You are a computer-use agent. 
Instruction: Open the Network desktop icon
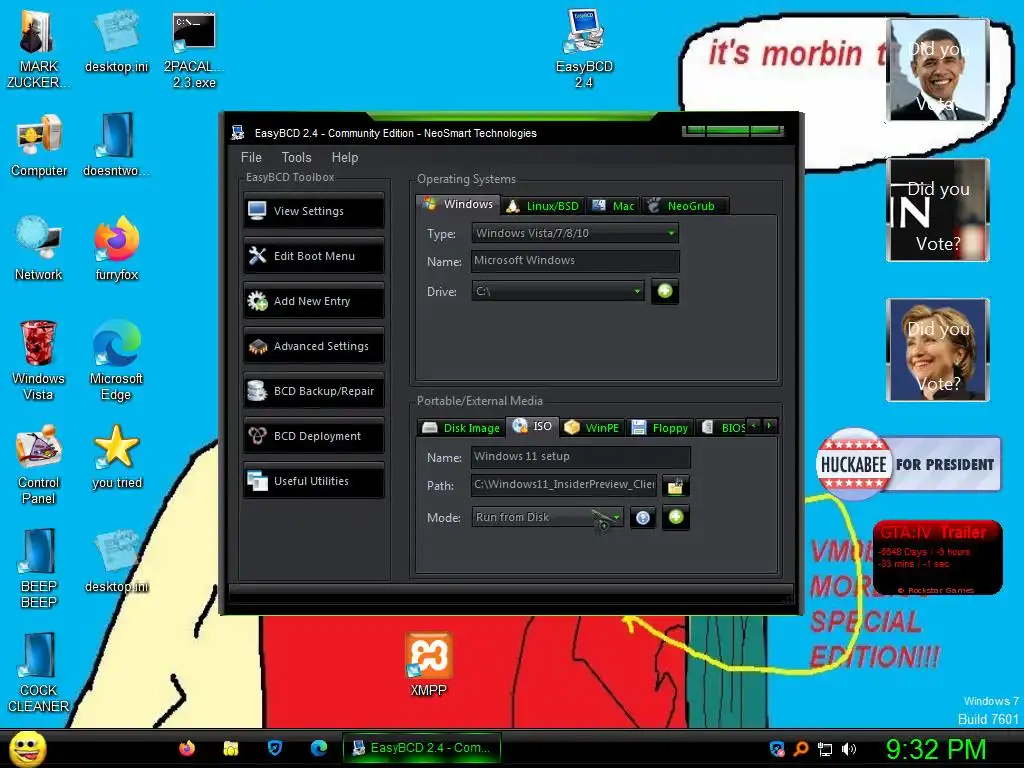(39, 249)
